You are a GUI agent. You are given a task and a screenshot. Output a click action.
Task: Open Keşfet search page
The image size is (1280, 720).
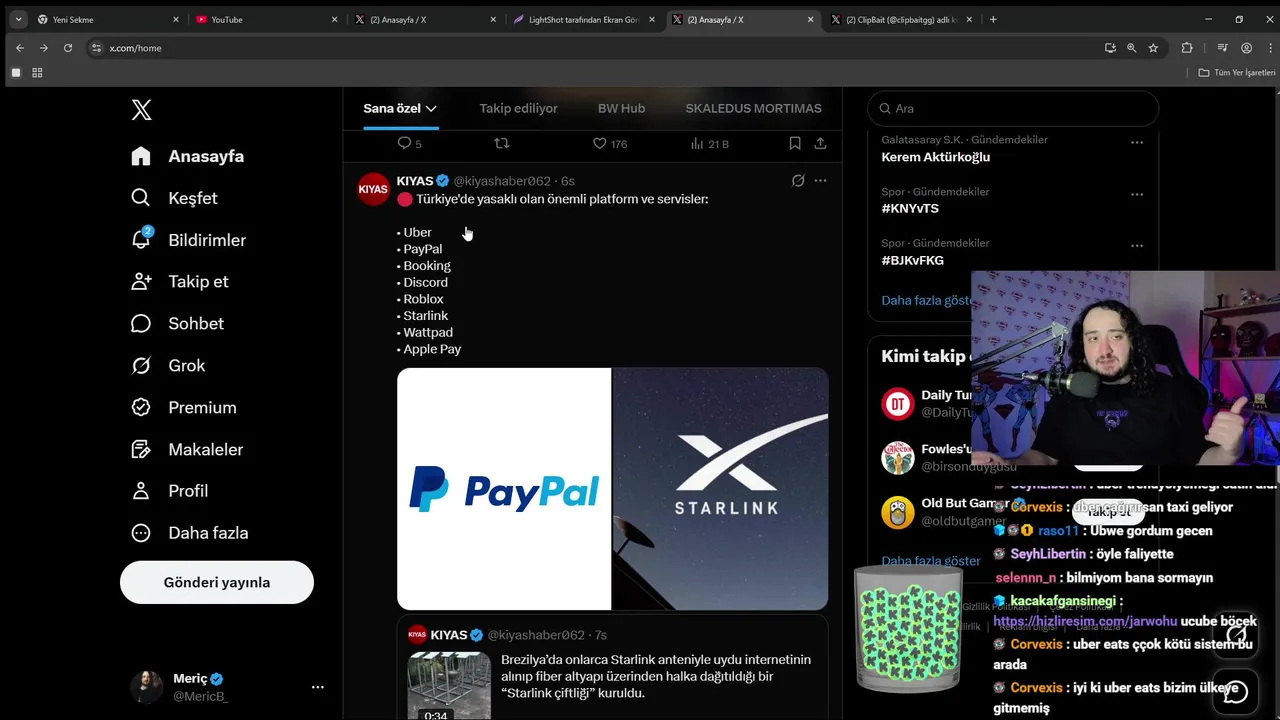tap(175, 198)
